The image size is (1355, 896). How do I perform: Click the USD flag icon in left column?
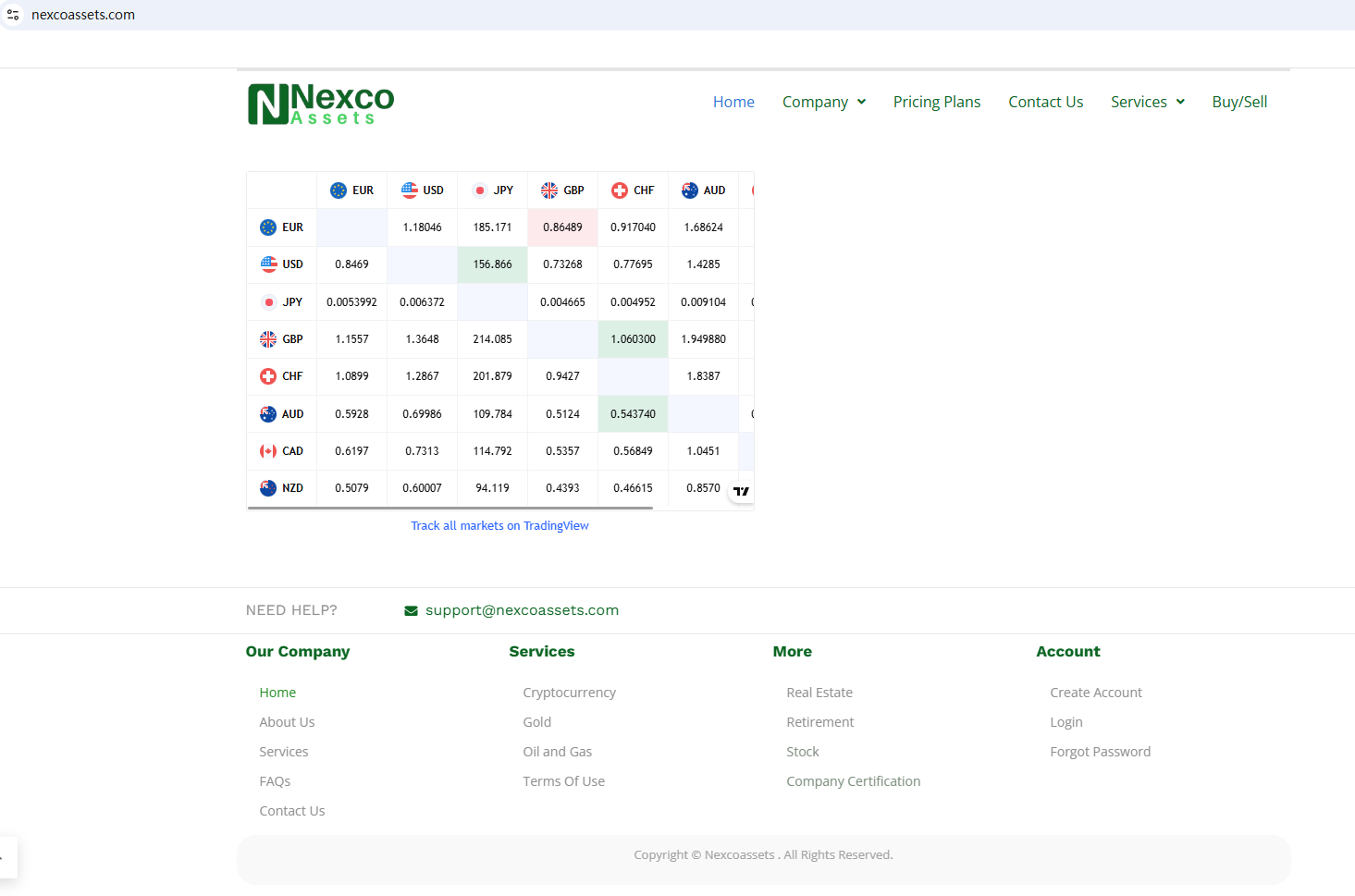268,264
